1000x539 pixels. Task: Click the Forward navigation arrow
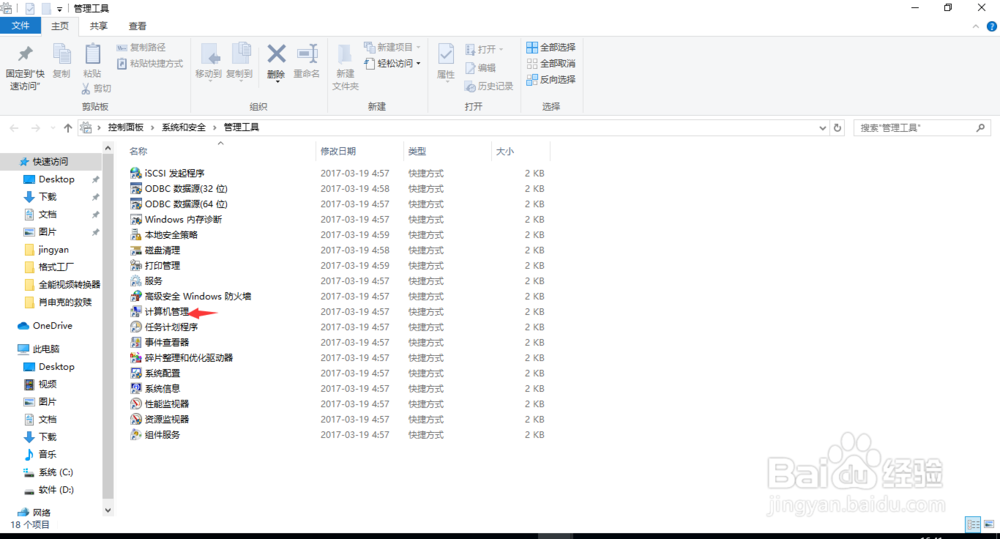pyautogui.click(x=36, y=128)
